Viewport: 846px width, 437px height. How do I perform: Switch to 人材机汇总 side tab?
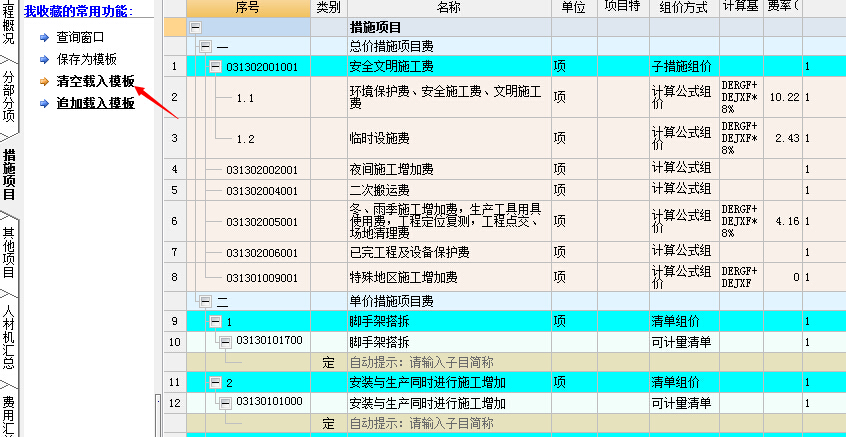point(9,337)
